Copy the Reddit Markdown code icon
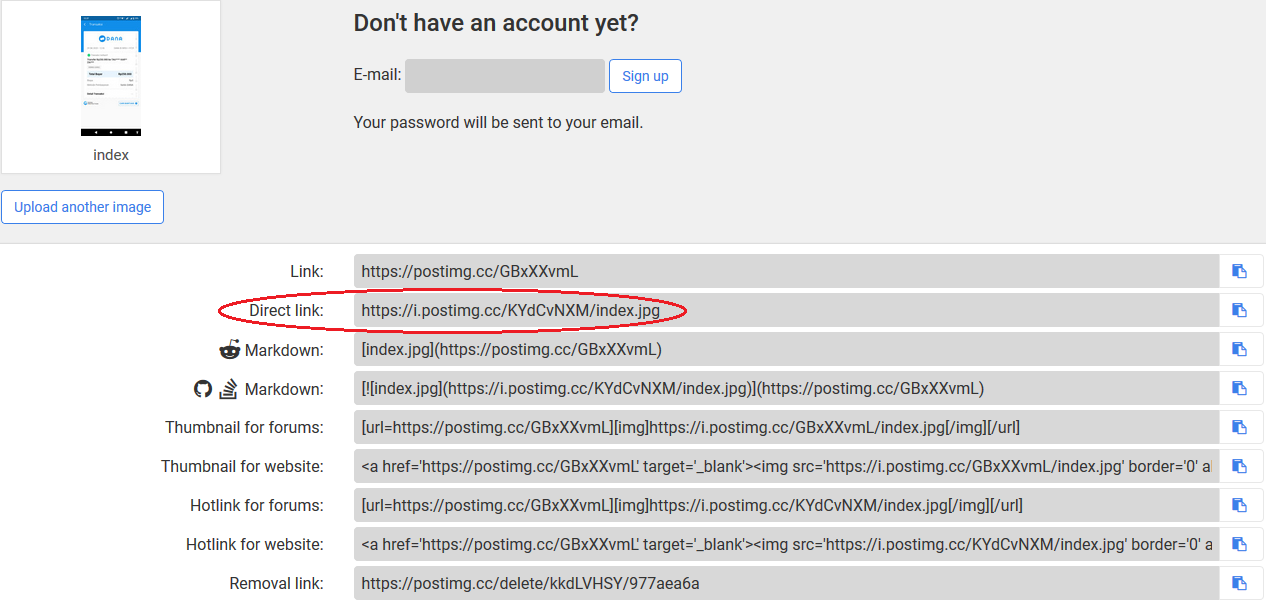This screenshot has width=1266, height=602. pyautogui.click(x=1240, y=349)
